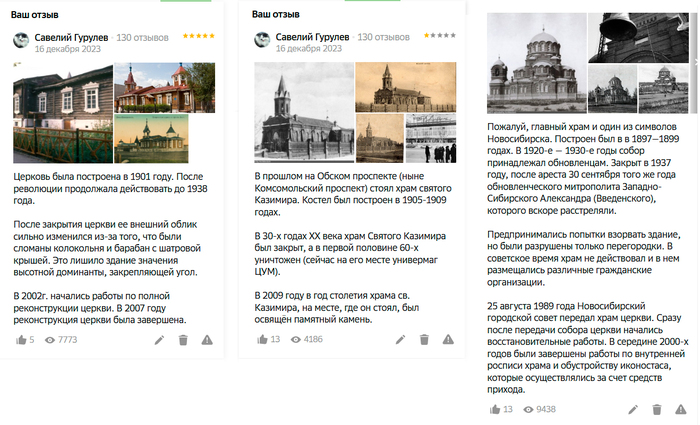700x425 pixels.
Task: Click one-star rating on second review
Action: point(440,35)
